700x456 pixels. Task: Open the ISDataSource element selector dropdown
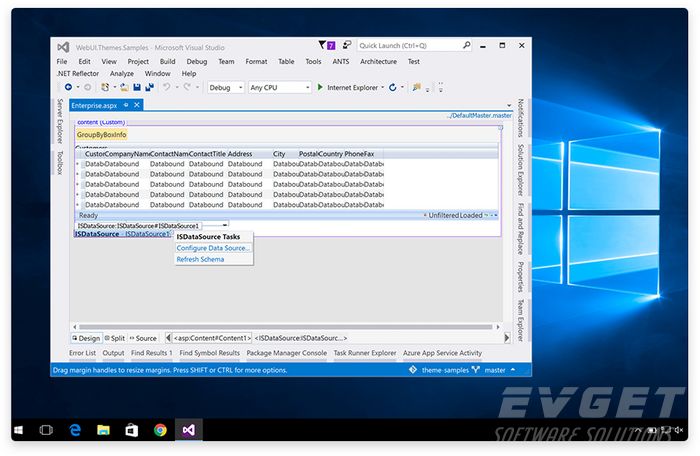pos(225,226)
